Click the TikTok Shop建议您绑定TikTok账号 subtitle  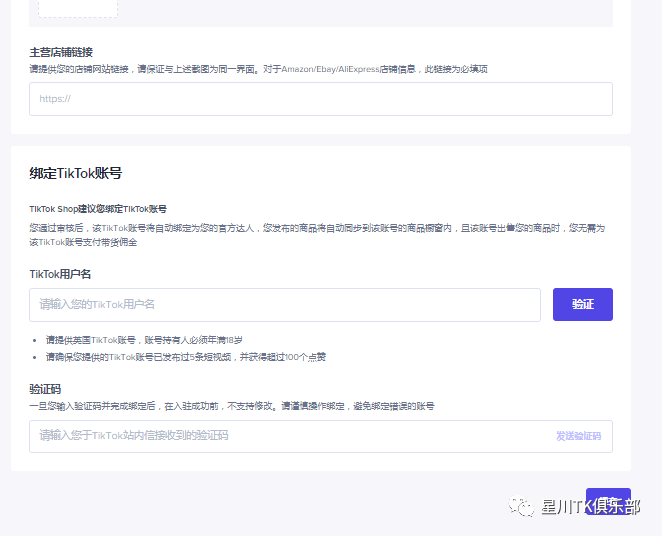[98, 209]
